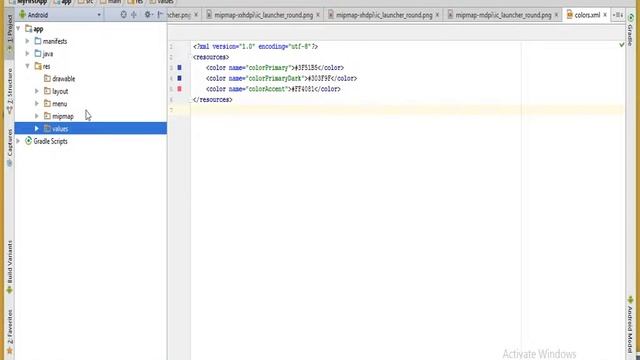Close the mipmap-xhdpi ic_launcher_round.png tab
The image size is (640, 360).
click(x=437, y=15)
